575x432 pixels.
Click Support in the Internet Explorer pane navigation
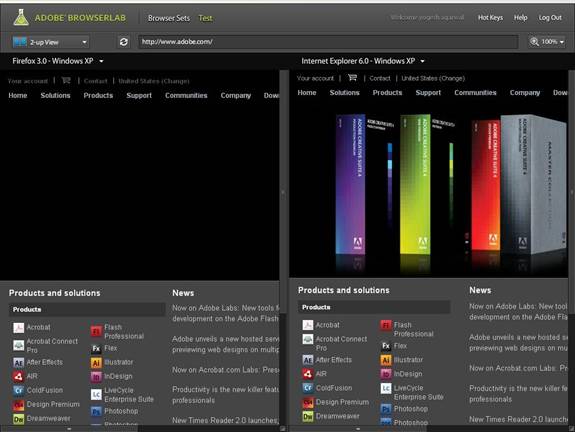pyautogui.click(x=428, y=93)
